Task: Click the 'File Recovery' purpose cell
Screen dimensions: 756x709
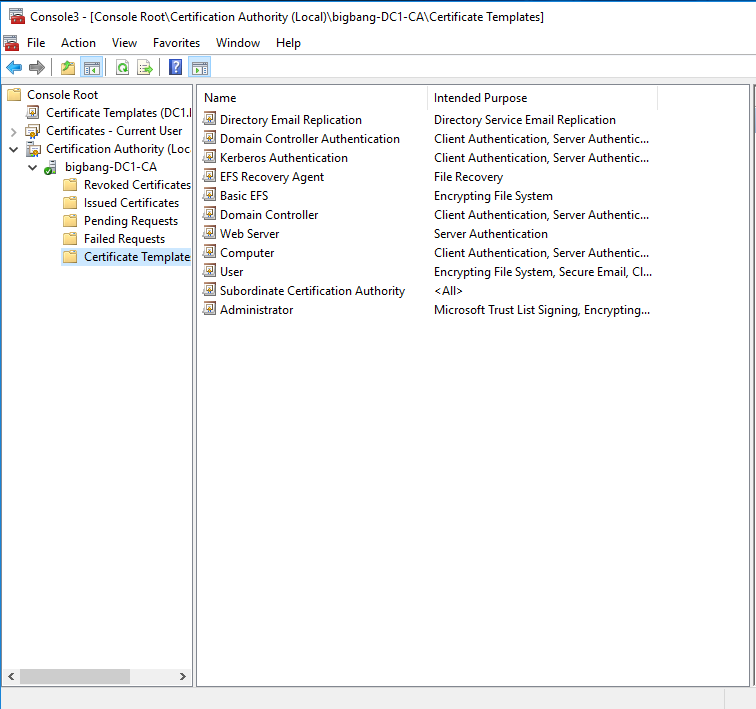Action: (468, 177)
